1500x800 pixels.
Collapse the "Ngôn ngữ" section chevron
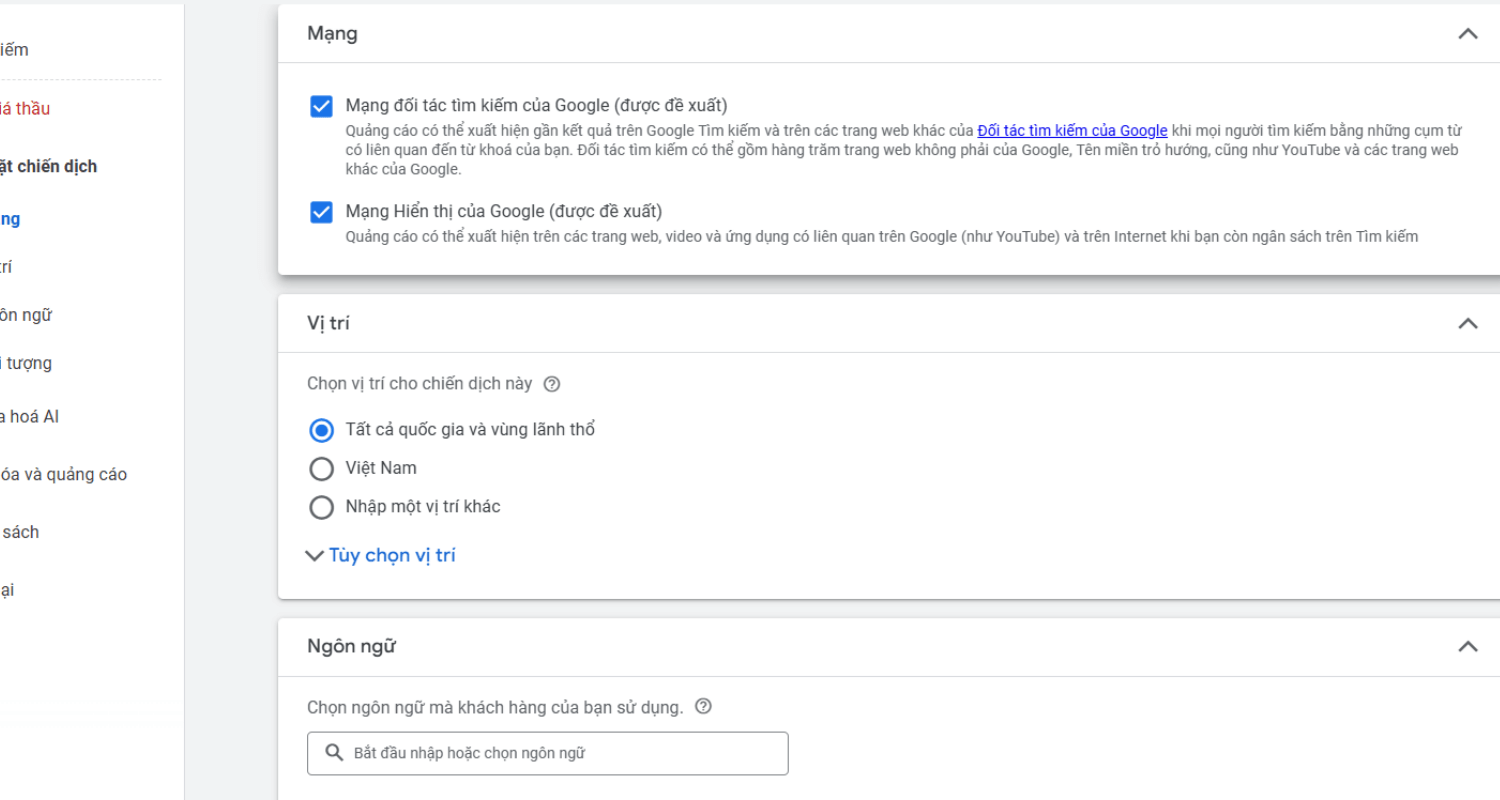[x=1467, y=646]
